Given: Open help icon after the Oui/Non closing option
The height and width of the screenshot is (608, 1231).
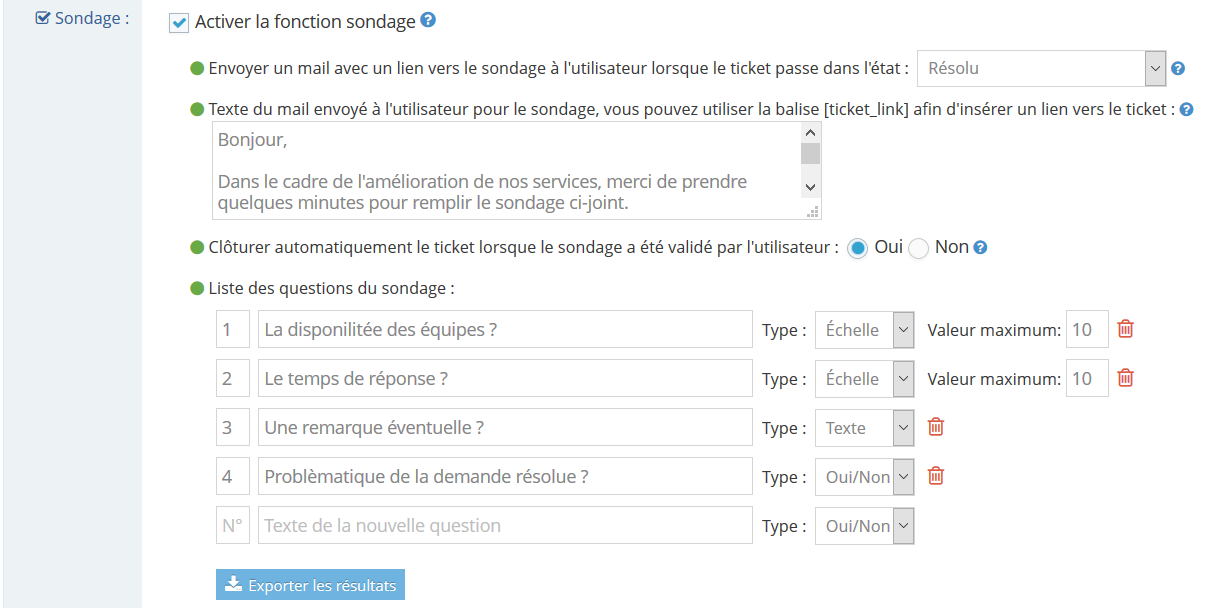Looking at the screenshot, I should [x=981, y=248].
